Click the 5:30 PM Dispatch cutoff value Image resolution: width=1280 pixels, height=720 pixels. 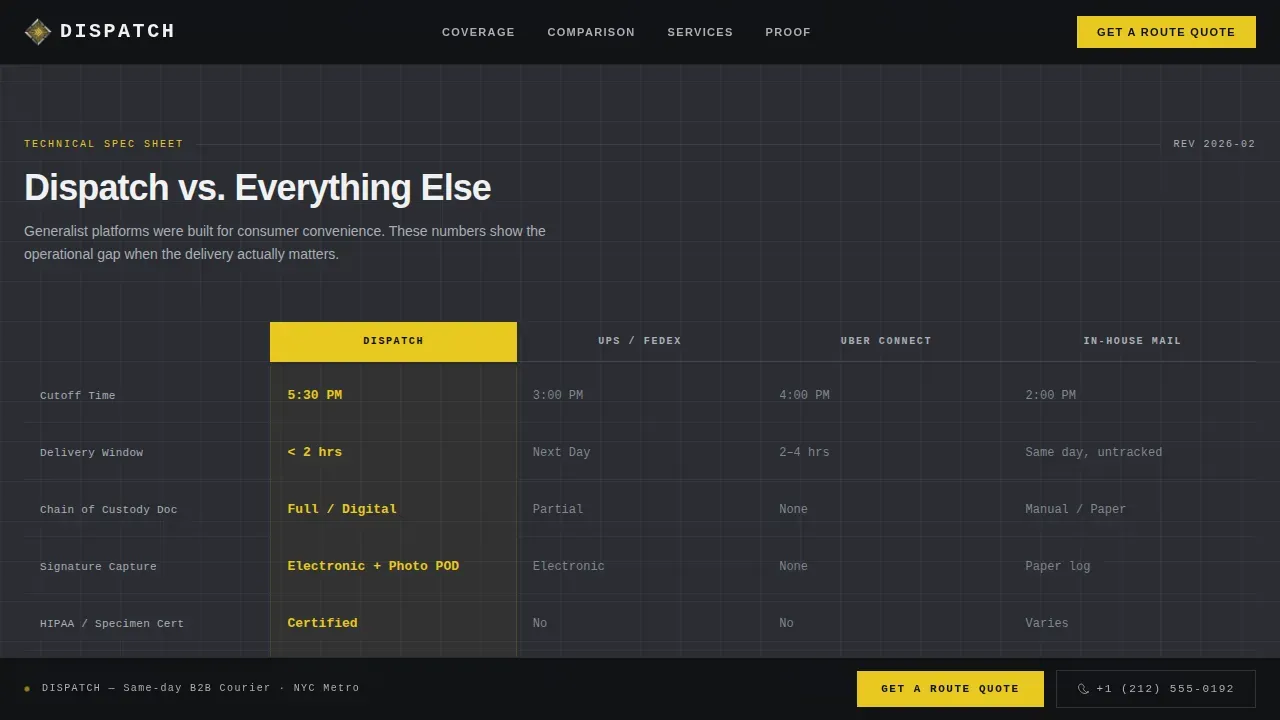(x=314, y=395)
